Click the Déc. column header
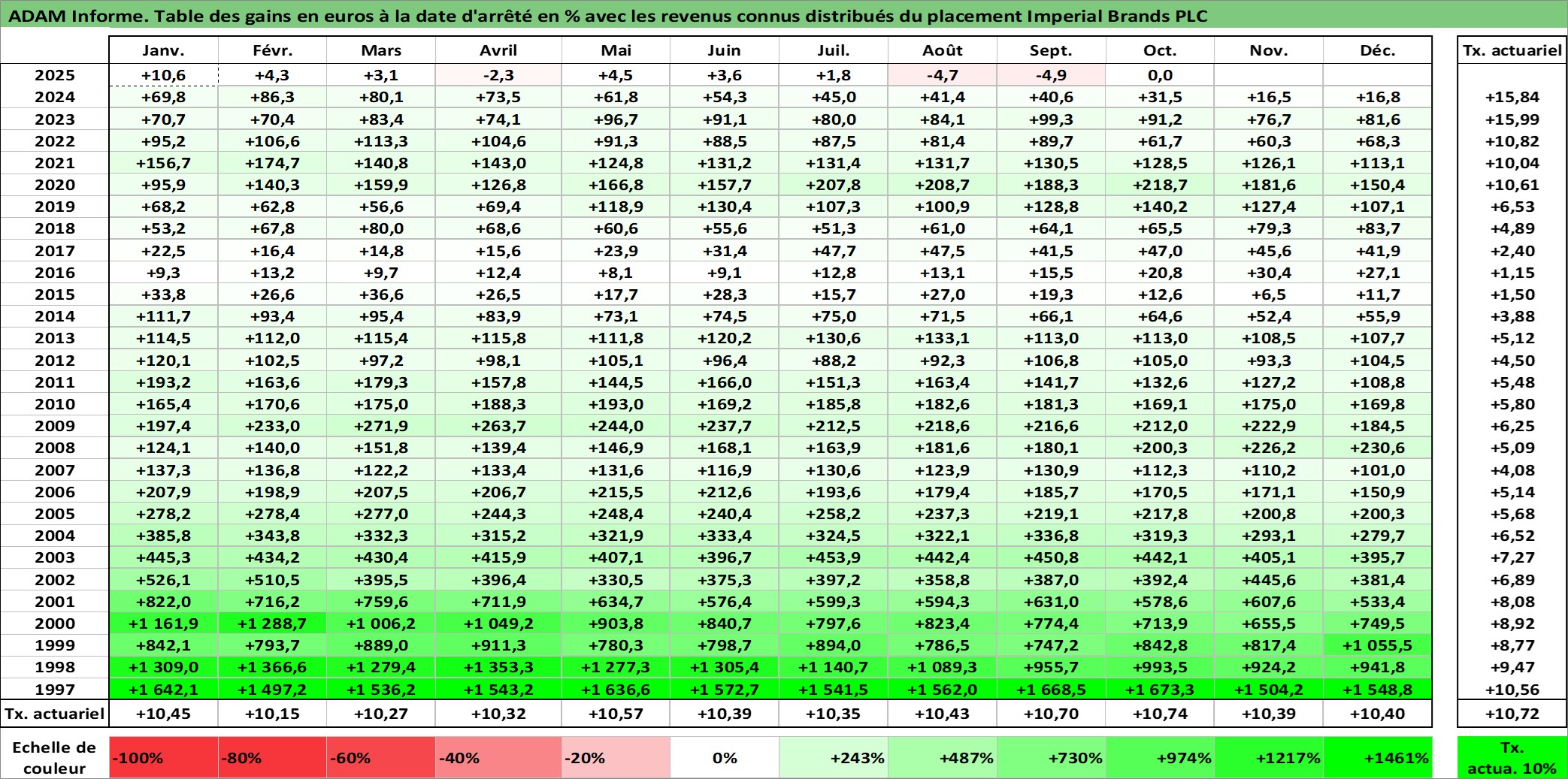Viewport: 1568px width, 779px height. [1377, 50]
